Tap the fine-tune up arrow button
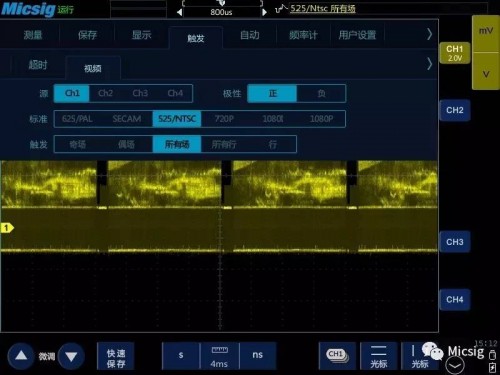The height and width of the screenshot is (375, 500). (21, 356)
